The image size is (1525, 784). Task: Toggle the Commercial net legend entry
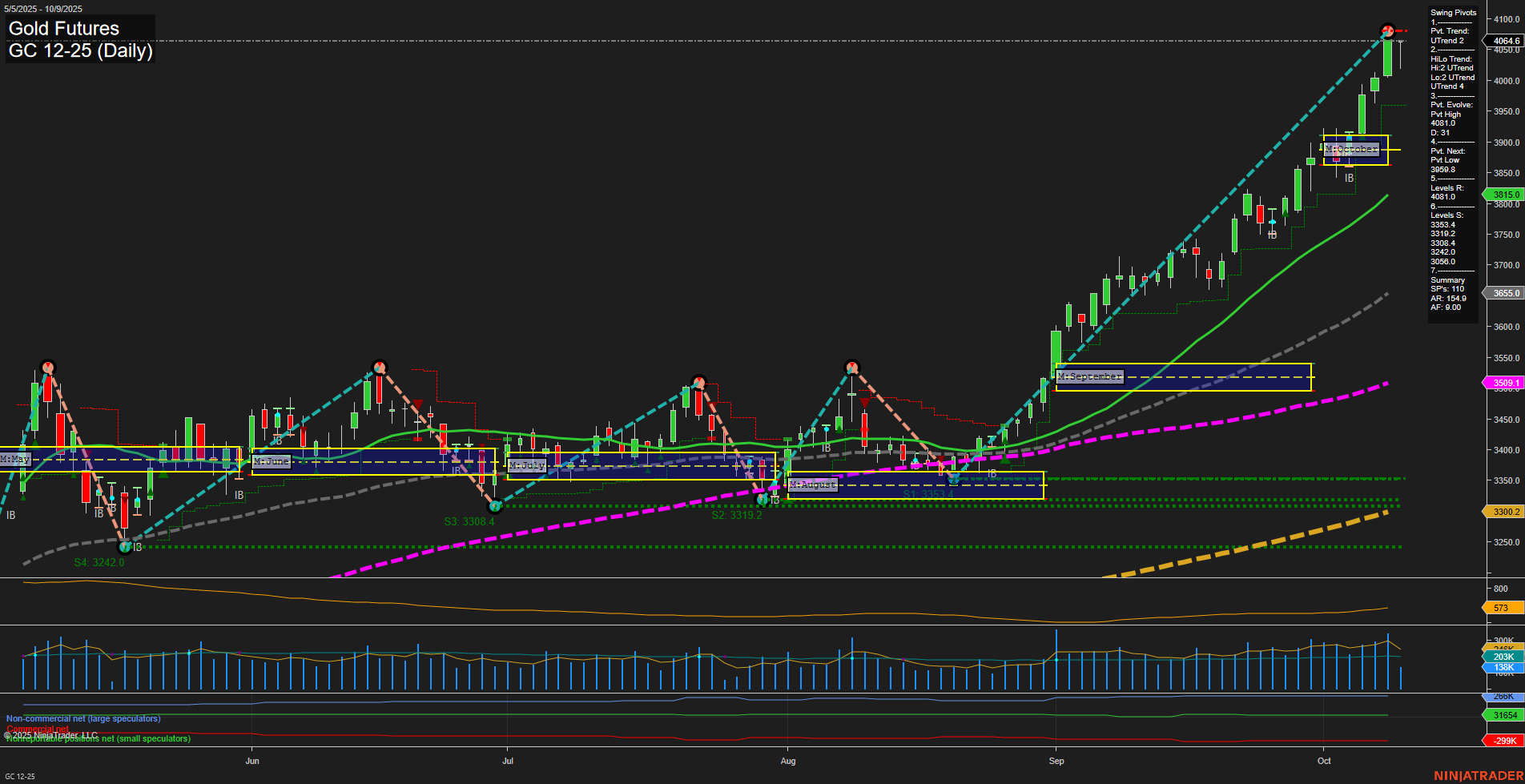coord(36,729)
